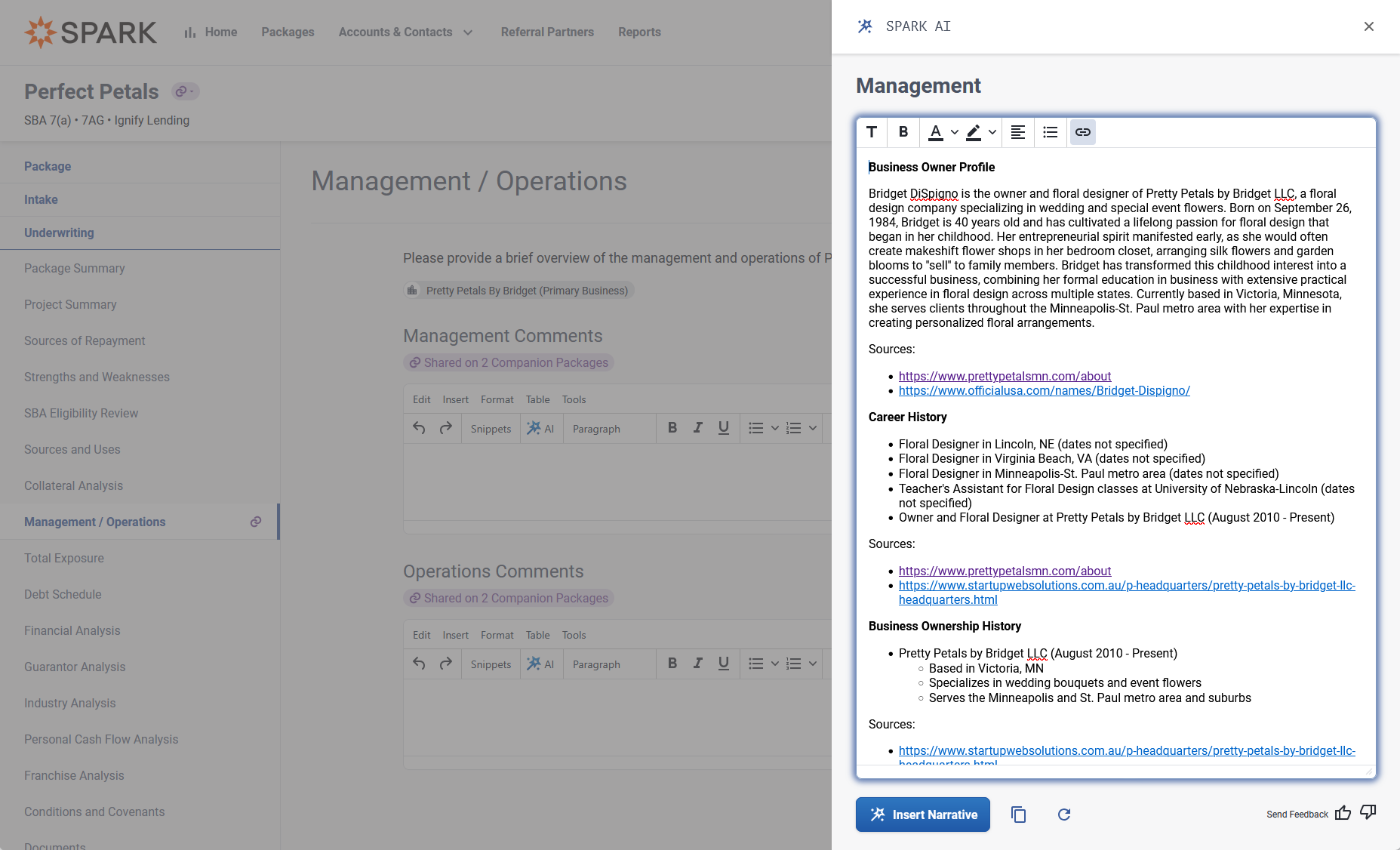Open highlight color dropdown arrow
The width and height of the screenshot is (1400, 850).
click(992, 132)
